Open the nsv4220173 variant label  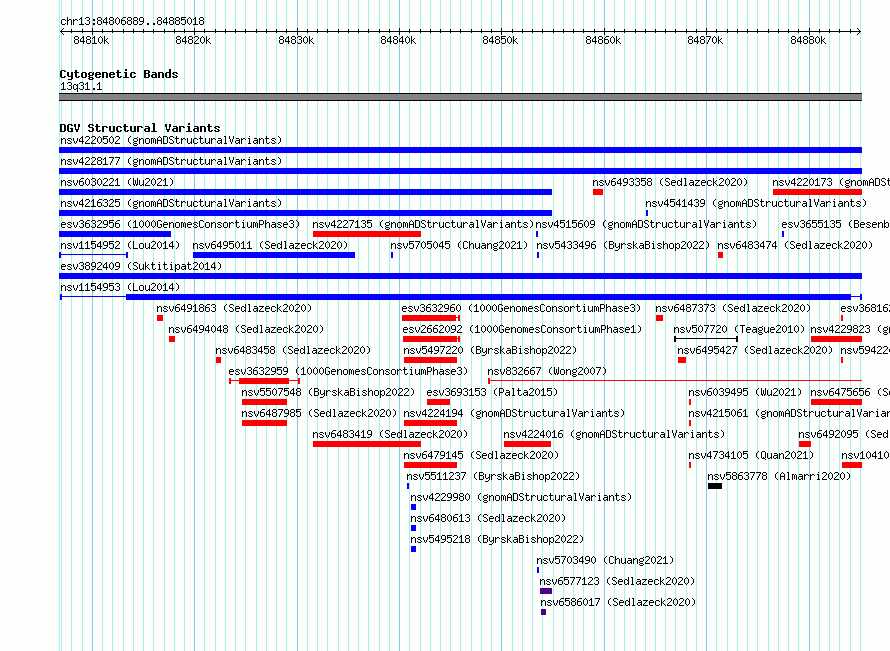831,182
